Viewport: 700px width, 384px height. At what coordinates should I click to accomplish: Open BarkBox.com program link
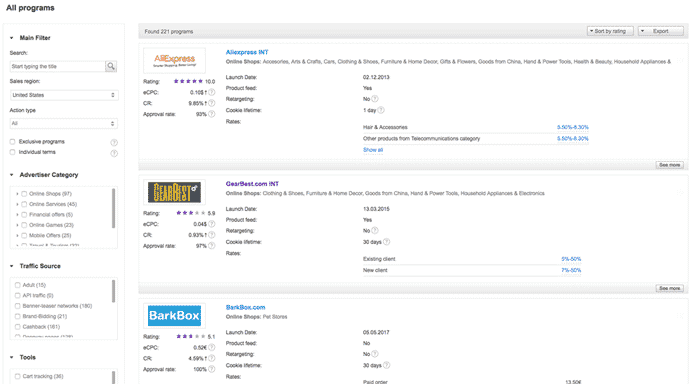(246, 307)
